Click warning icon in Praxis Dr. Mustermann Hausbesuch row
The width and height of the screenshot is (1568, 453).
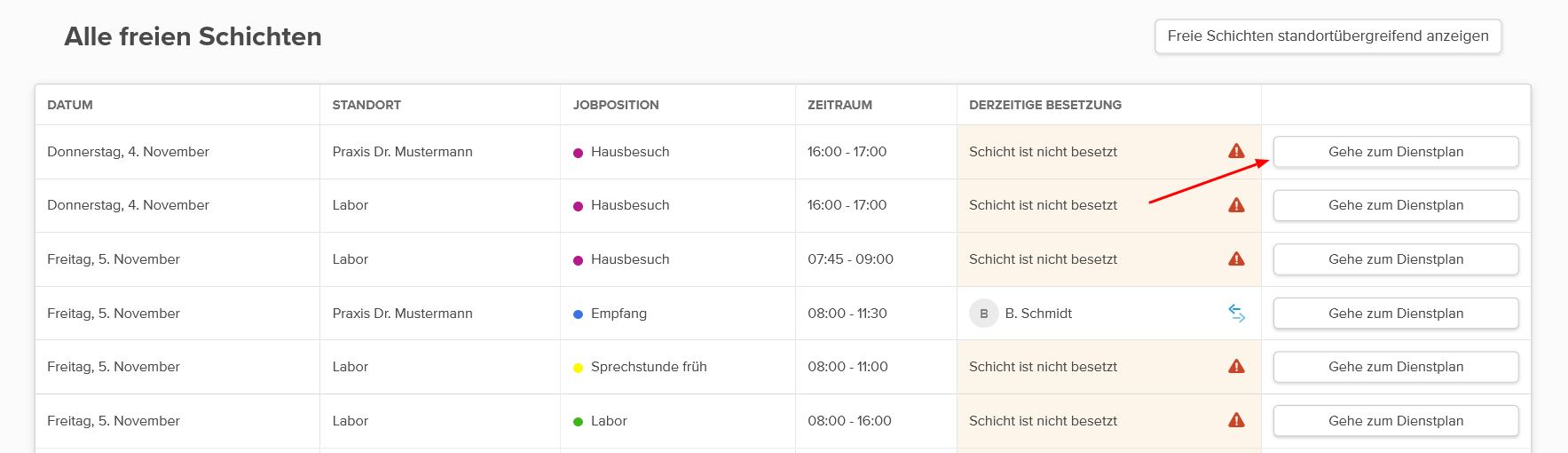(1236, 151)
